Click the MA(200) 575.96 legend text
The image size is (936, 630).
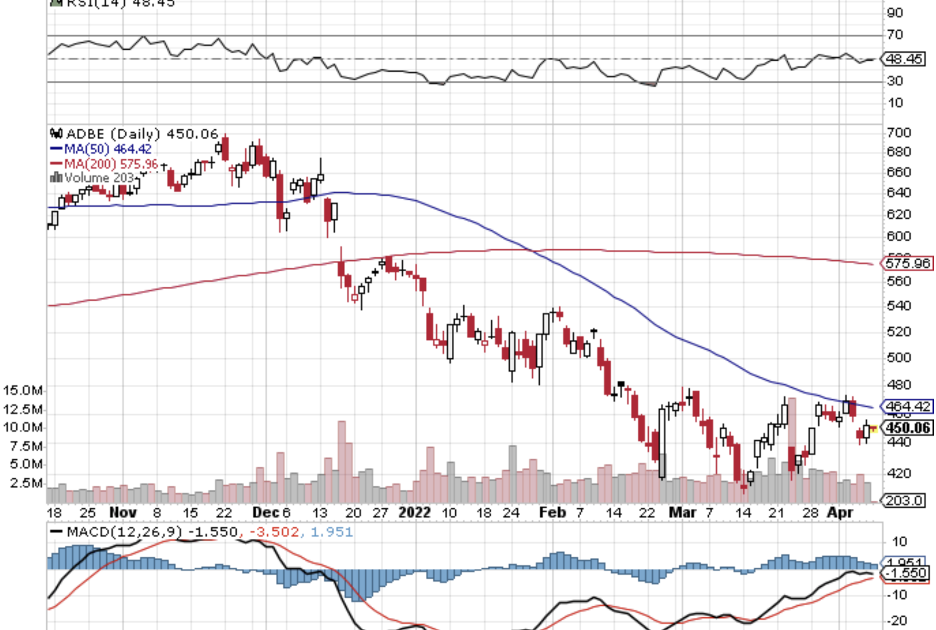tap(105, 163)
